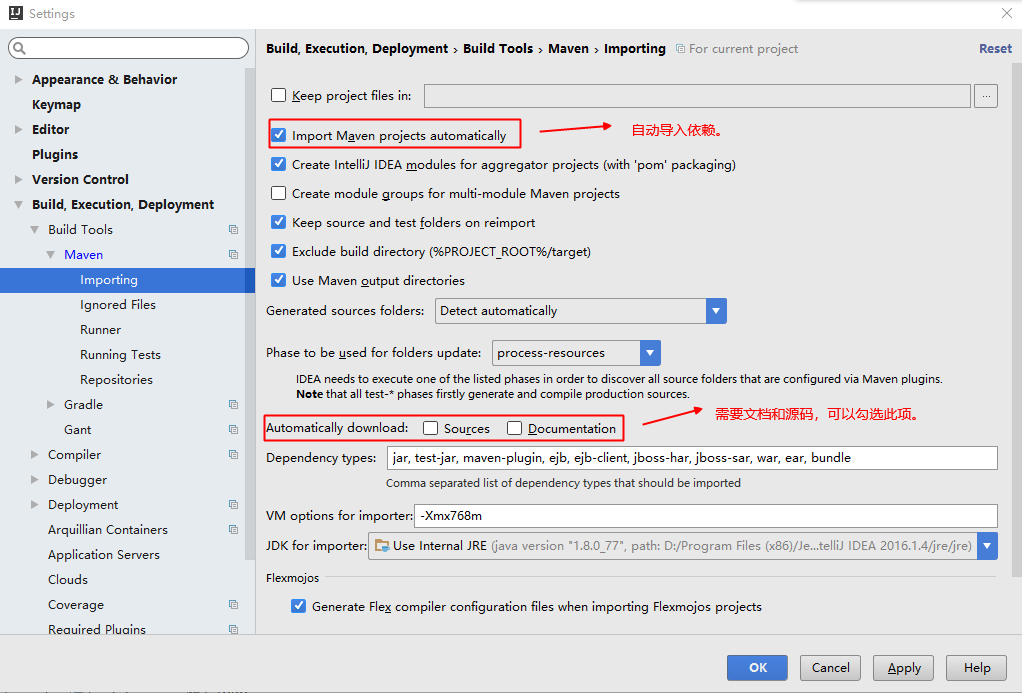Screen dimensions: 1022x693
Task: Expand the Debugger node
Action: 35,479
